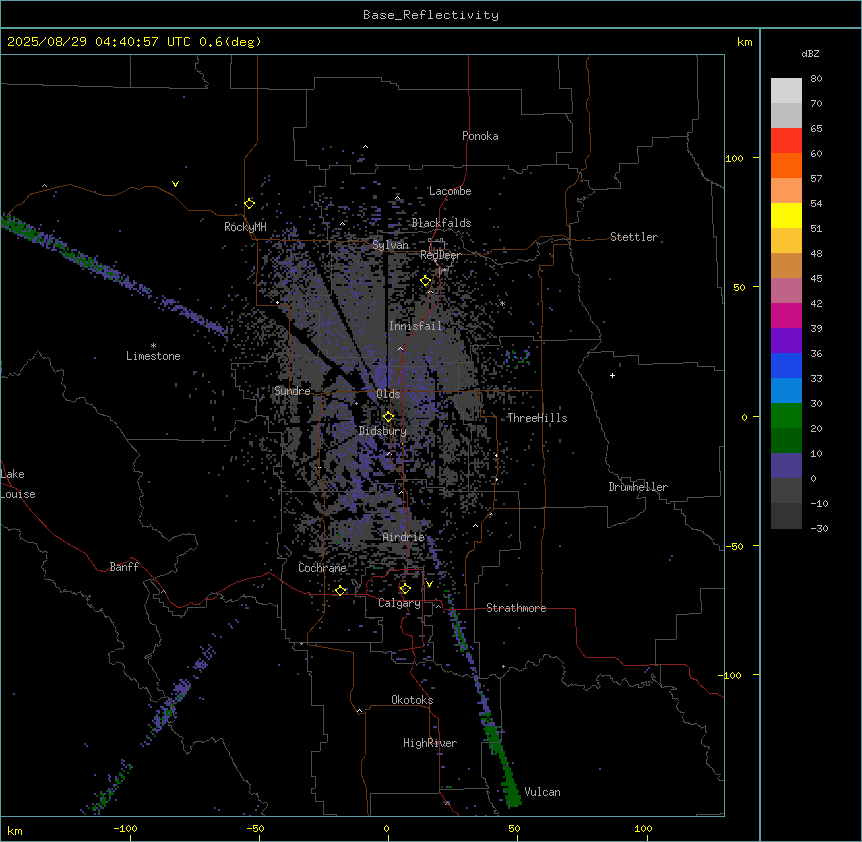Viewport: 862px width, 842px height.
Task: Pick the blue 33-36 dBZ legend swatch
Action: click(x=786, y=365)
